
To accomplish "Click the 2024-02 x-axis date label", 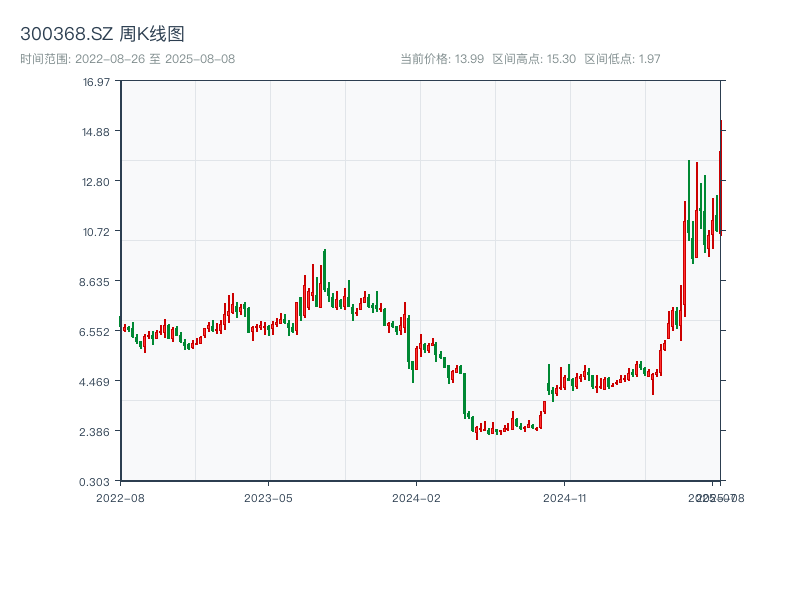I will click(x=417, y=497).
